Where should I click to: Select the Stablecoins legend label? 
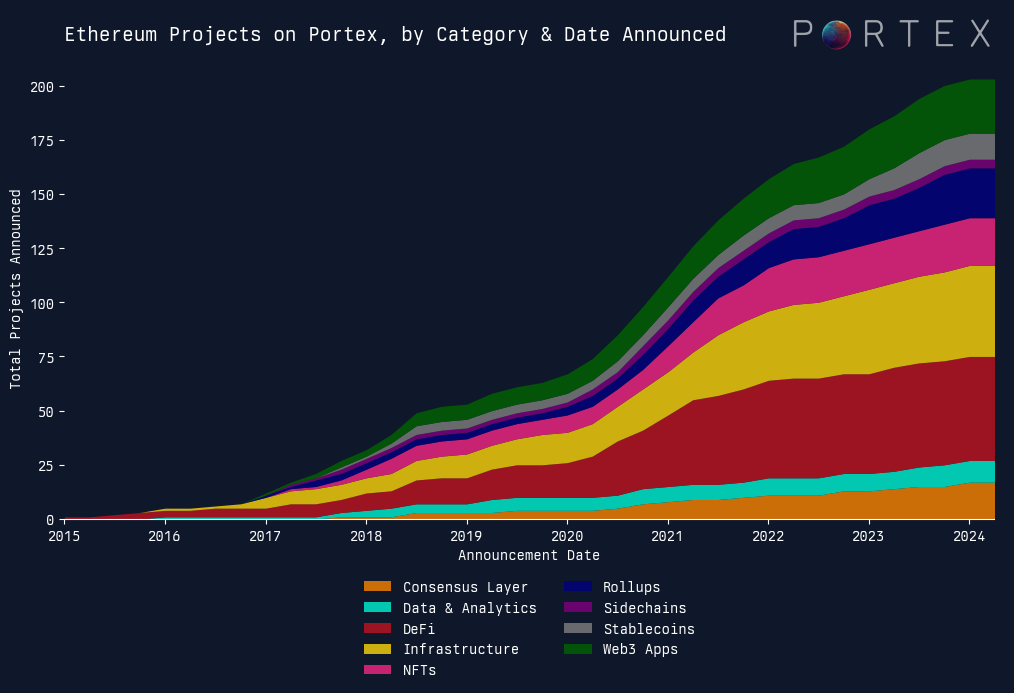coord(649,629)
